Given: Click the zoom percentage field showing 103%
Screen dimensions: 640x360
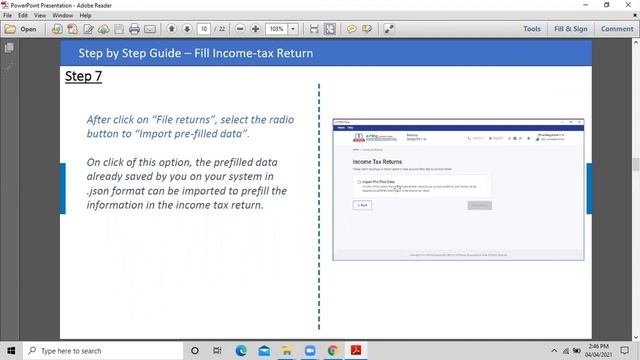Looking at the screenshot, I should click(277, 29).
